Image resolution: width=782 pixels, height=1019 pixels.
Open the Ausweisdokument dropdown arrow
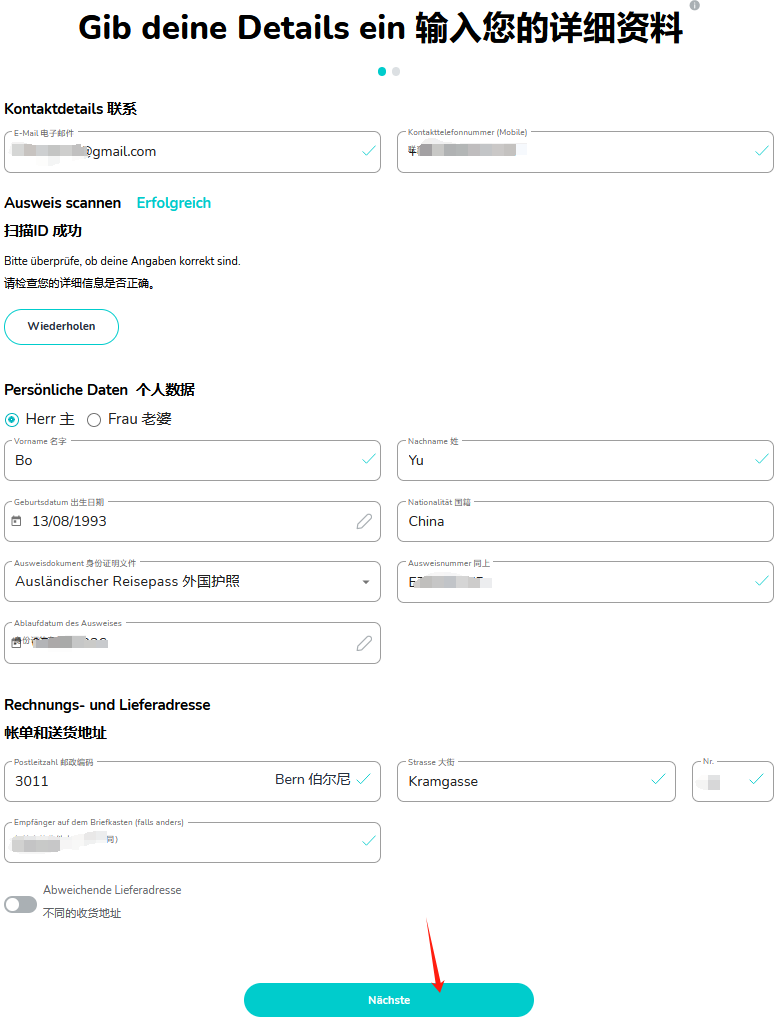(366, 582)
